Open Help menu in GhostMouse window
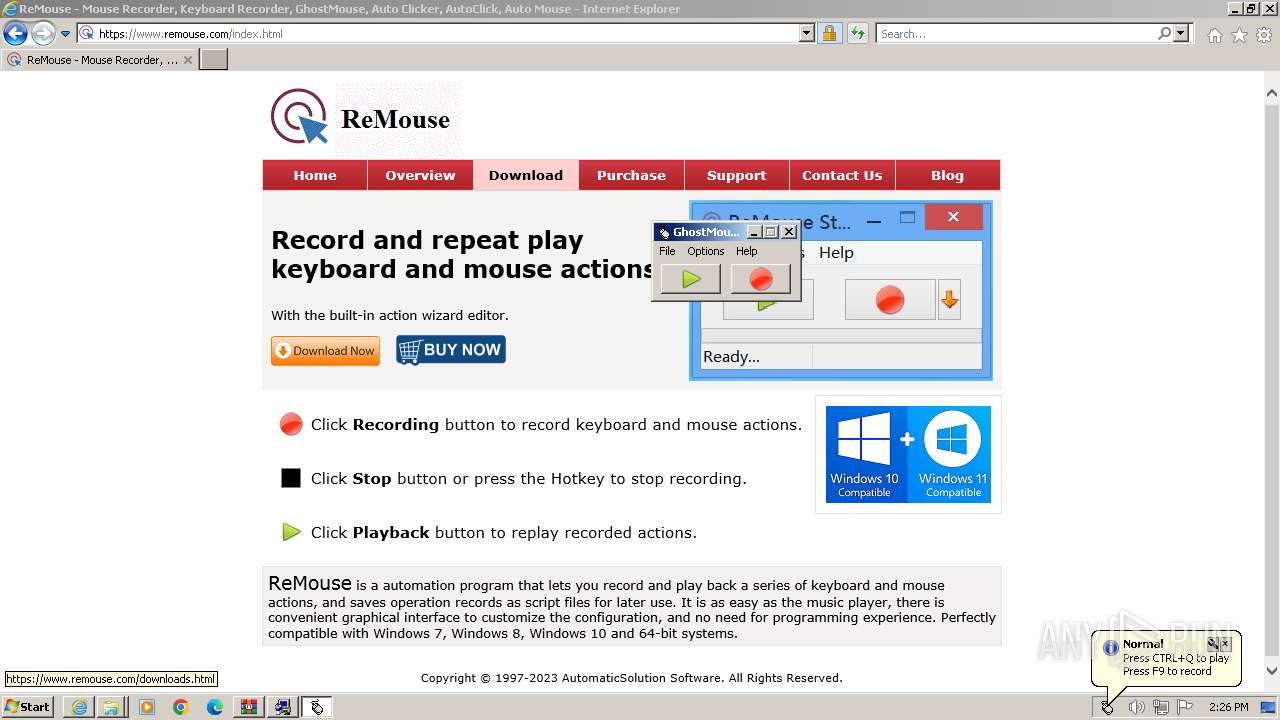 746,251
